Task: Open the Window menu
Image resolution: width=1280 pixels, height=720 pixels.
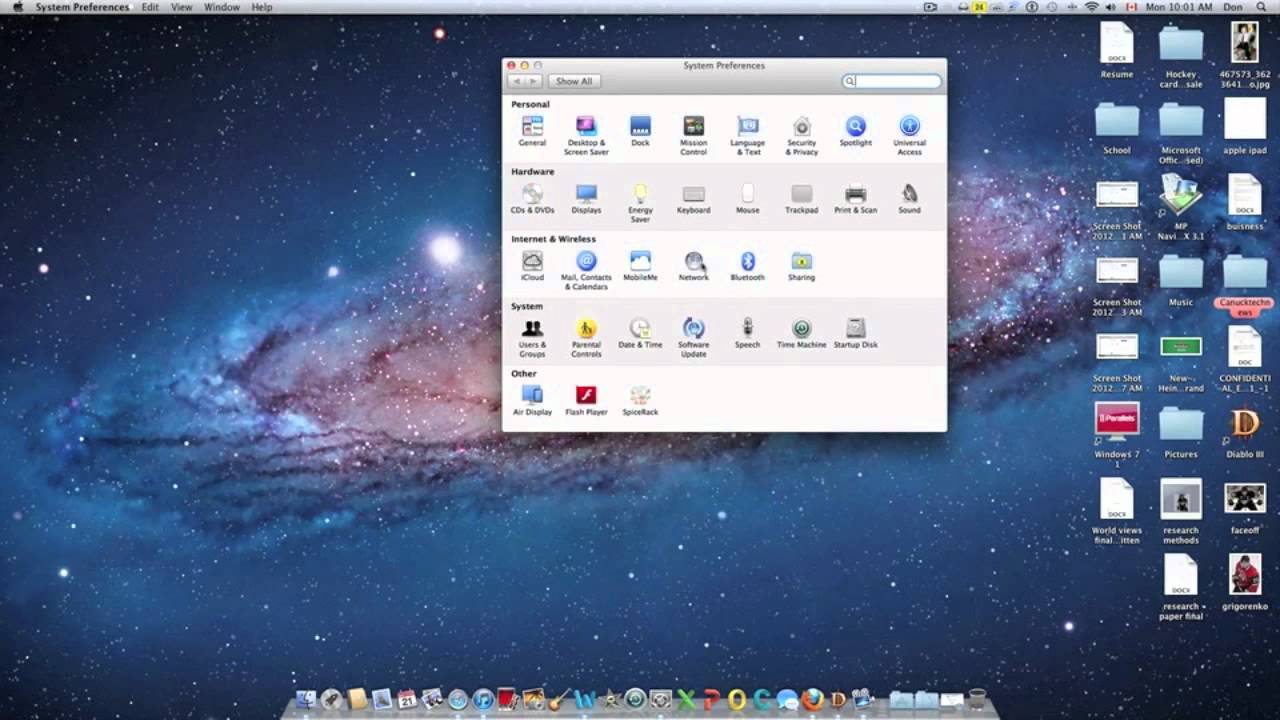Action: point(222,7)
